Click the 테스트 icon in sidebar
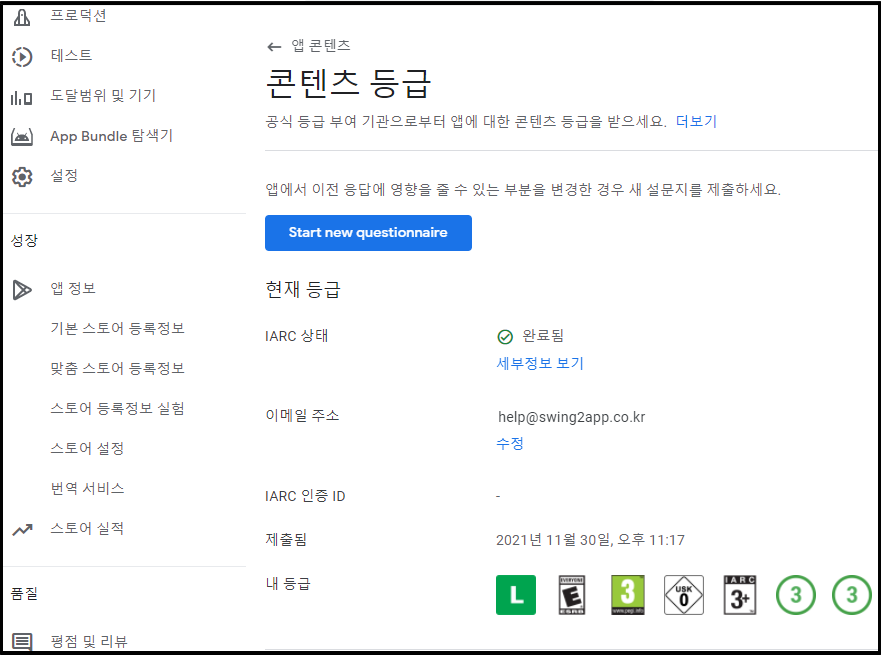 pos(22,56)
